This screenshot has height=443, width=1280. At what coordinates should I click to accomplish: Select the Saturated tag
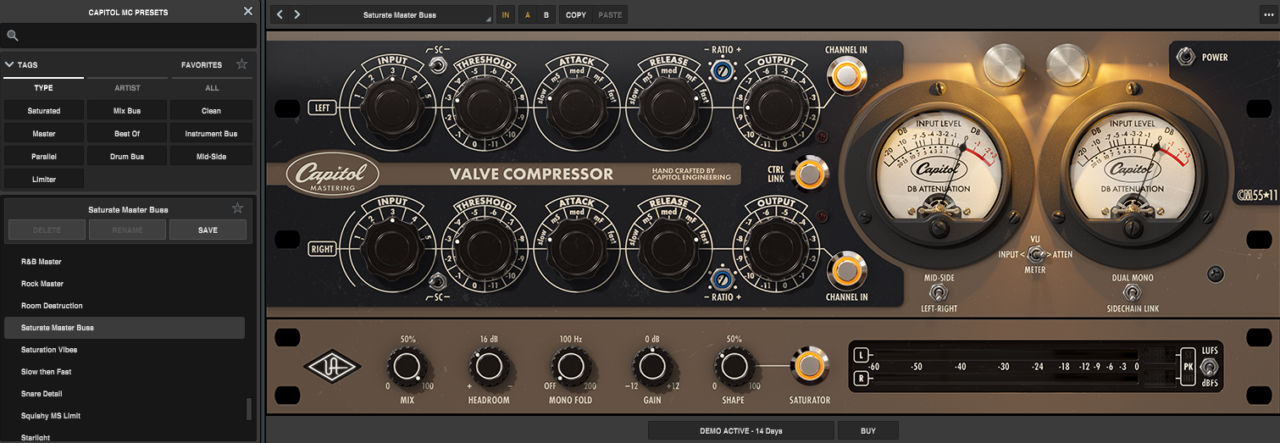(44, 111)
